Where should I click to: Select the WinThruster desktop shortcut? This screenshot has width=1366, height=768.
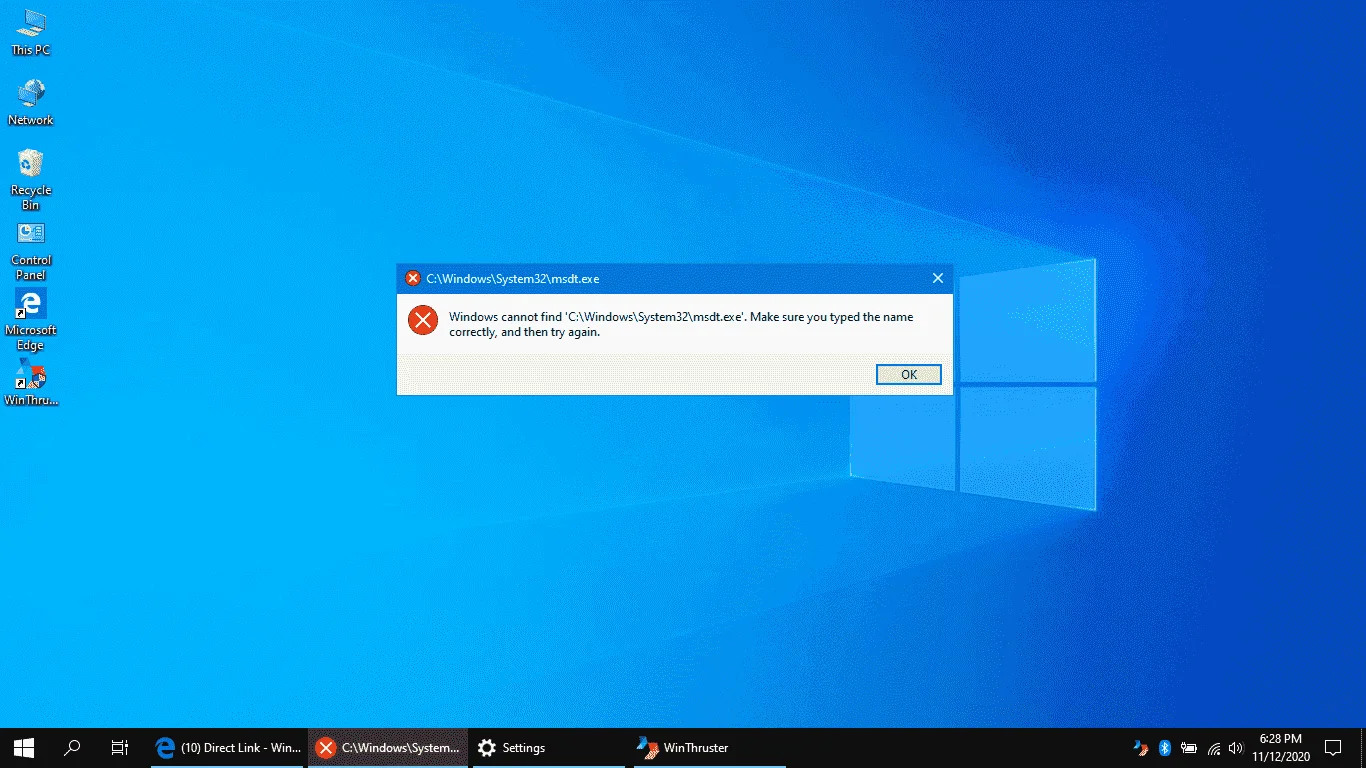pyautogui.click(x=30, y=383)
